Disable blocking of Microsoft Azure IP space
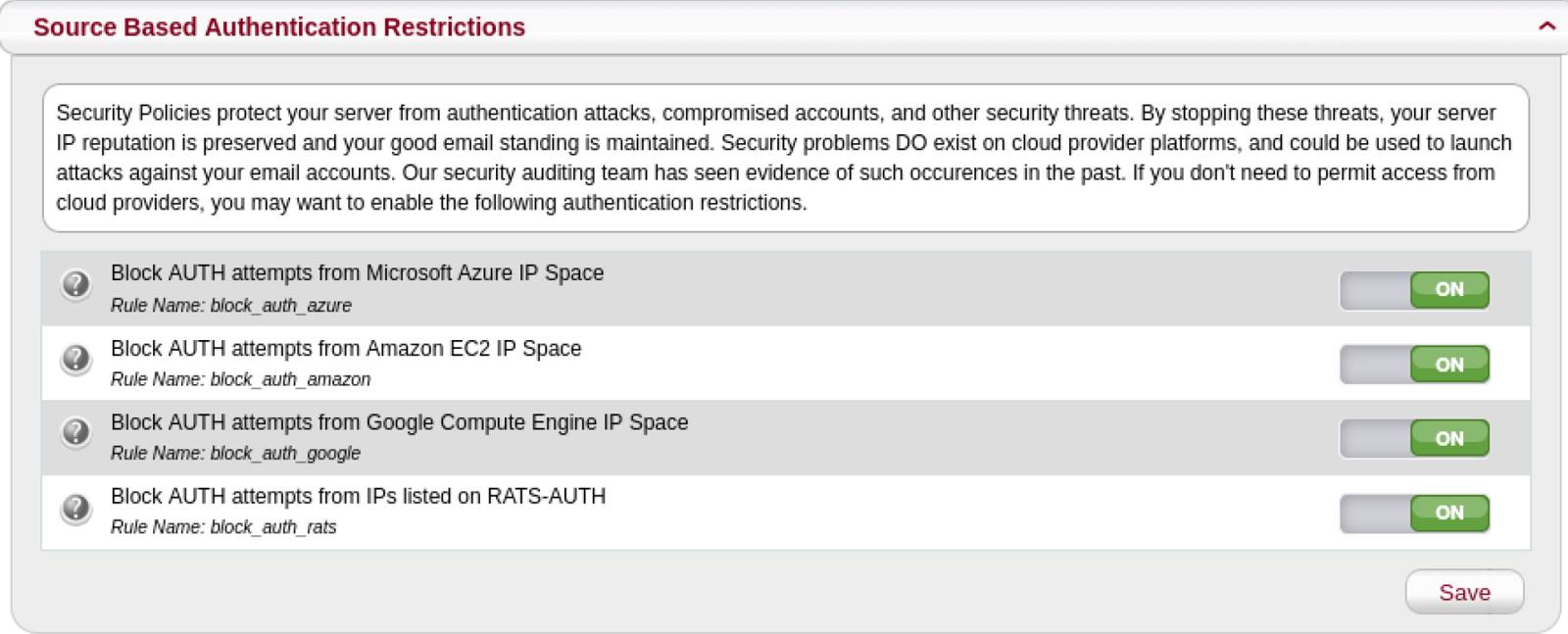Screen dimensions: 1568x634 1415,289
